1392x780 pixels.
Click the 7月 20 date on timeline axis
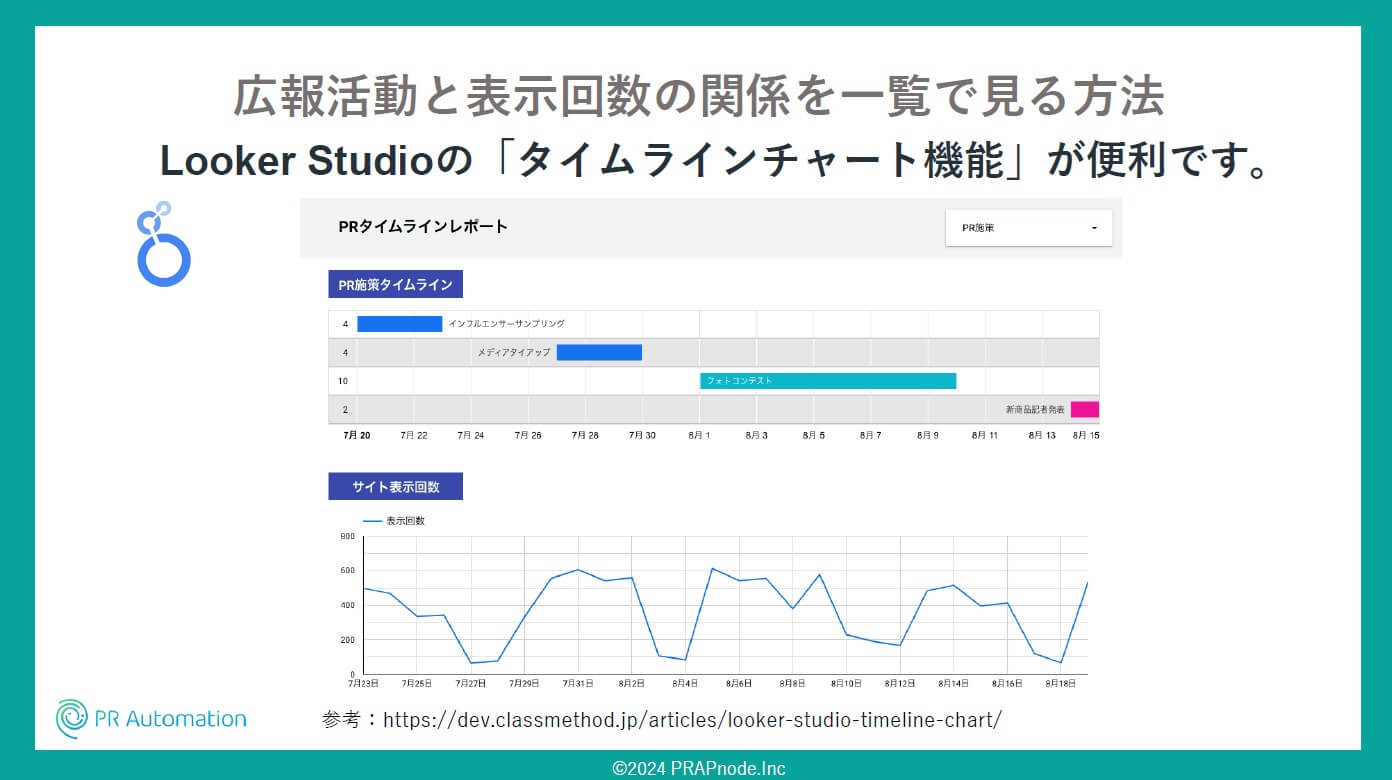click(x=356, y=436)
